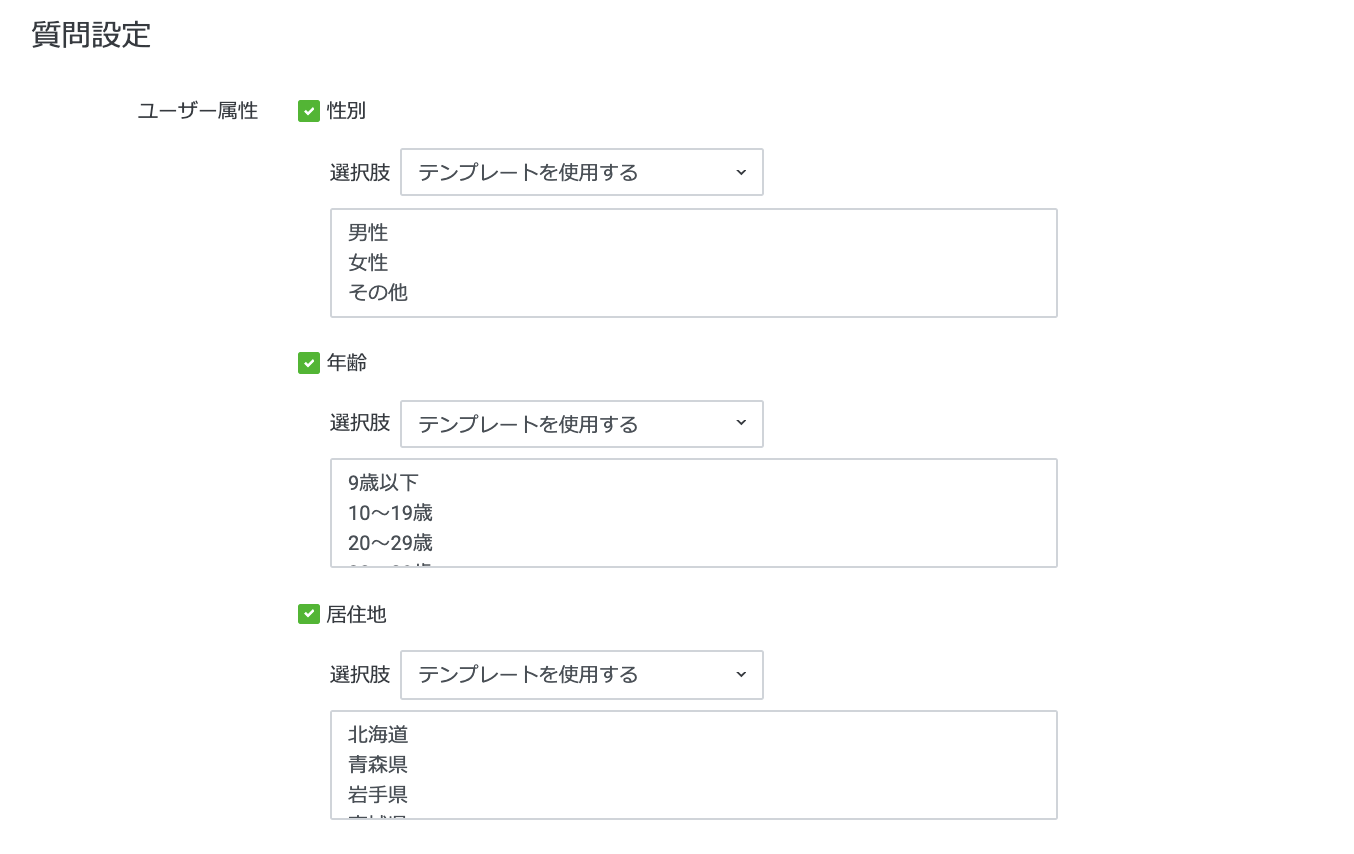Screen dimensions: 1354x854
Task: Click the 9歳以下 option line
Action: pyautogui.click(x=383, y=483)
